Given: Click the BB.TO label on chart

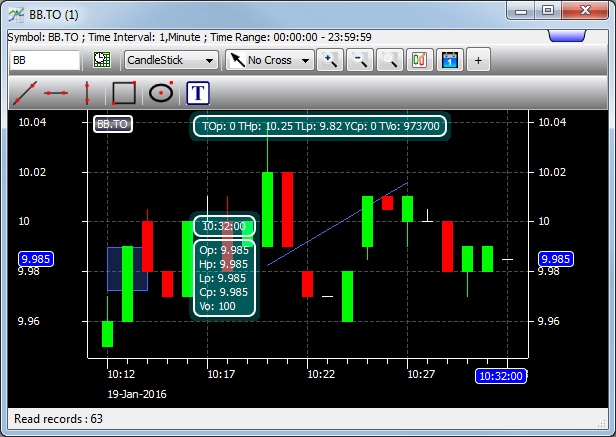Looking at the screenshot, I should pyautogui.click(x=112, y=125).
